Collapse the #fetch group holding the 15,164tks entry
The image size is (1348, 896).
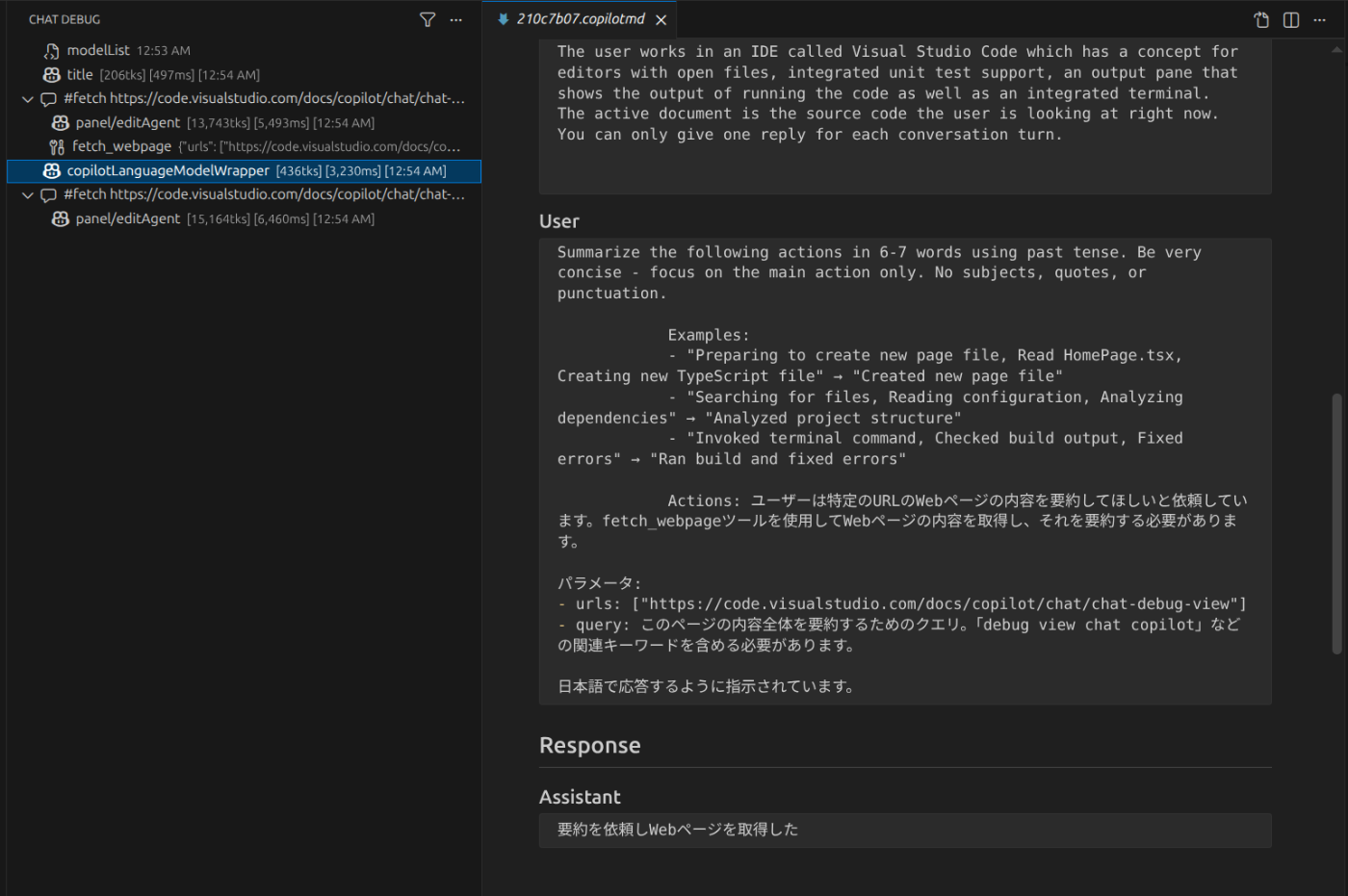pyautogui.click(x=28, y=195)
